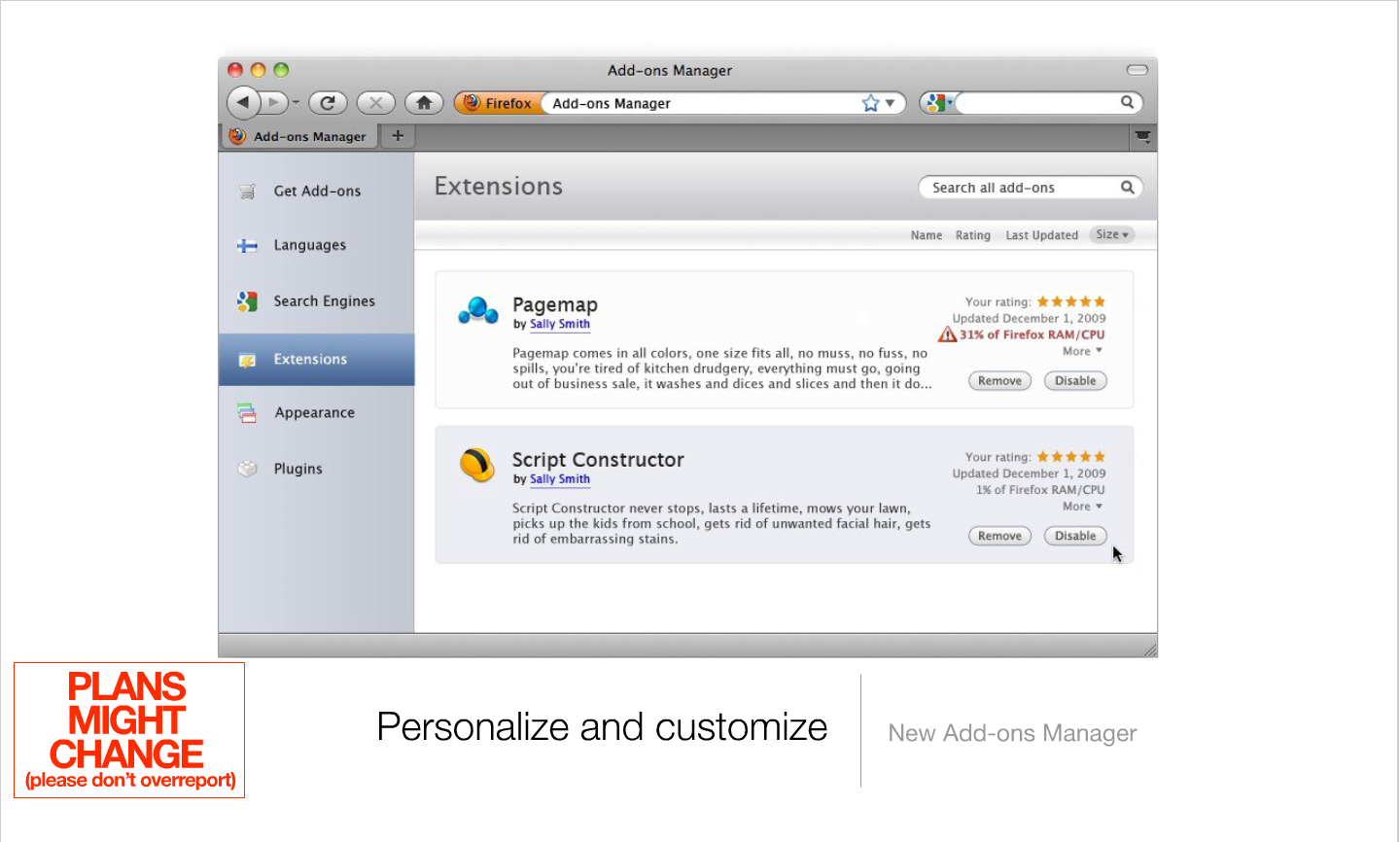This screenshot has height=842, width=1400.
Task: Click the Home icon in toolbar
Action: pos(424,103)
